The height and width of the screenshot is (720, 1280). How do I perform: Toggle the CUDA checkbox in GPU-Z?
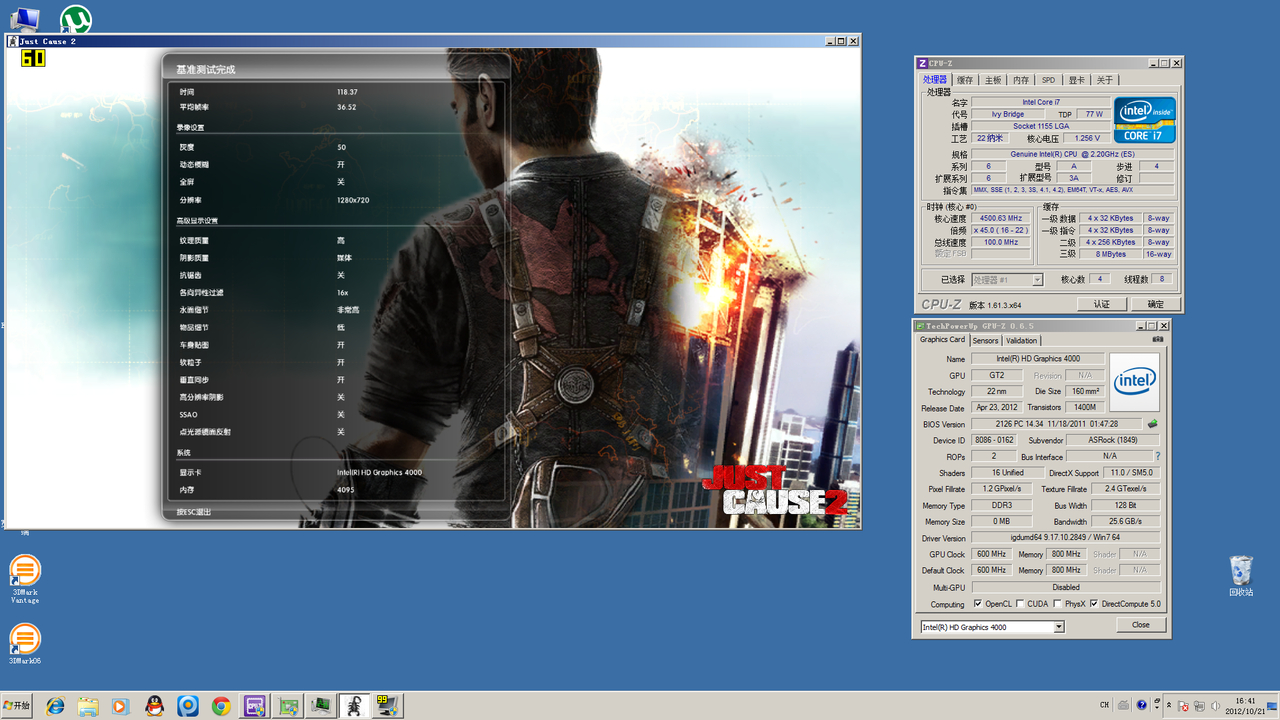1019,604
